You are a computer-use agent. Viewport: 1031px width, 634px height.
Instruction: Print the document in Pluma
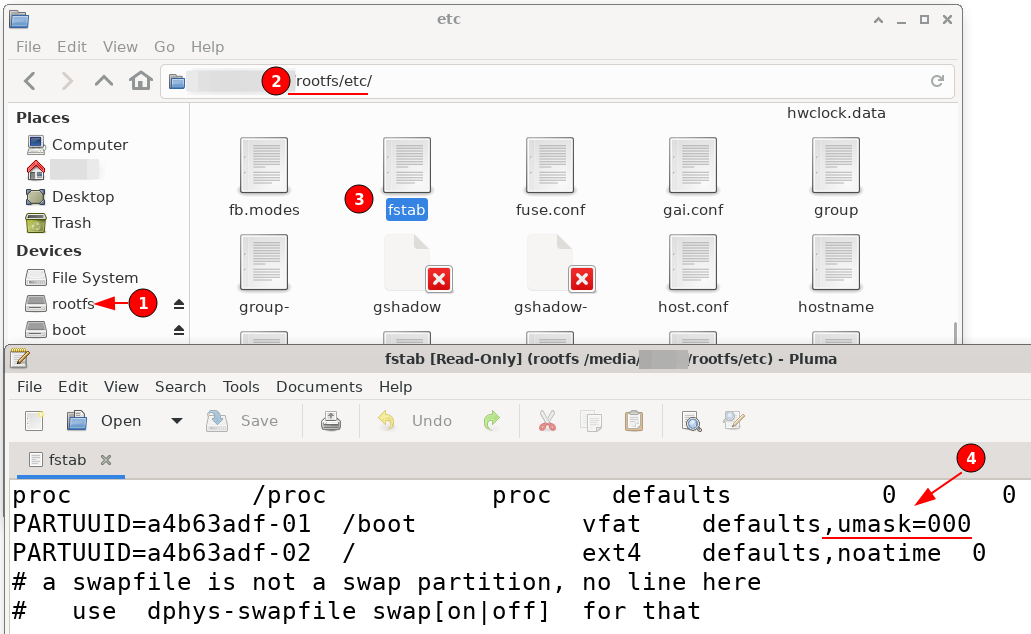pyautogui.click(x=331, y=420)
